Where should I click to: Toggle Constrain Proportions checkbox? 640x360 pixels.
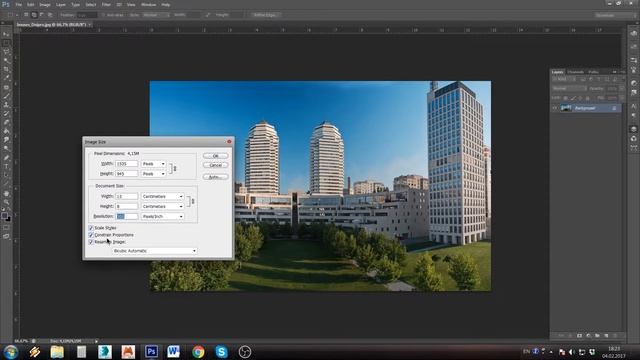tap(91, 235)
